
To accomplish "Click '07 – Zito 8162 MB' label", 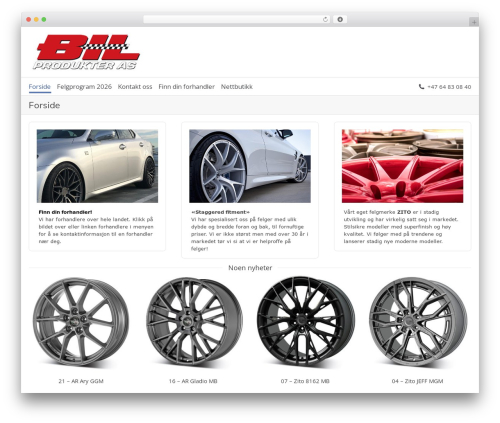I will (305, 381).
